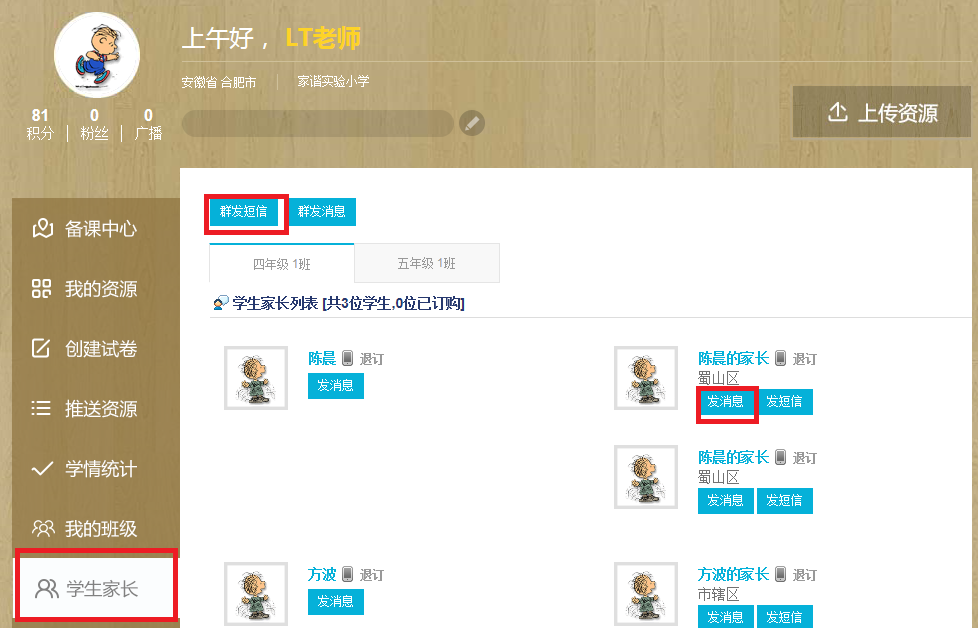Viewport: 978px width, 628px height.
Task: Select the 四年级 1班 tab
Action: [x=281, y=264]
